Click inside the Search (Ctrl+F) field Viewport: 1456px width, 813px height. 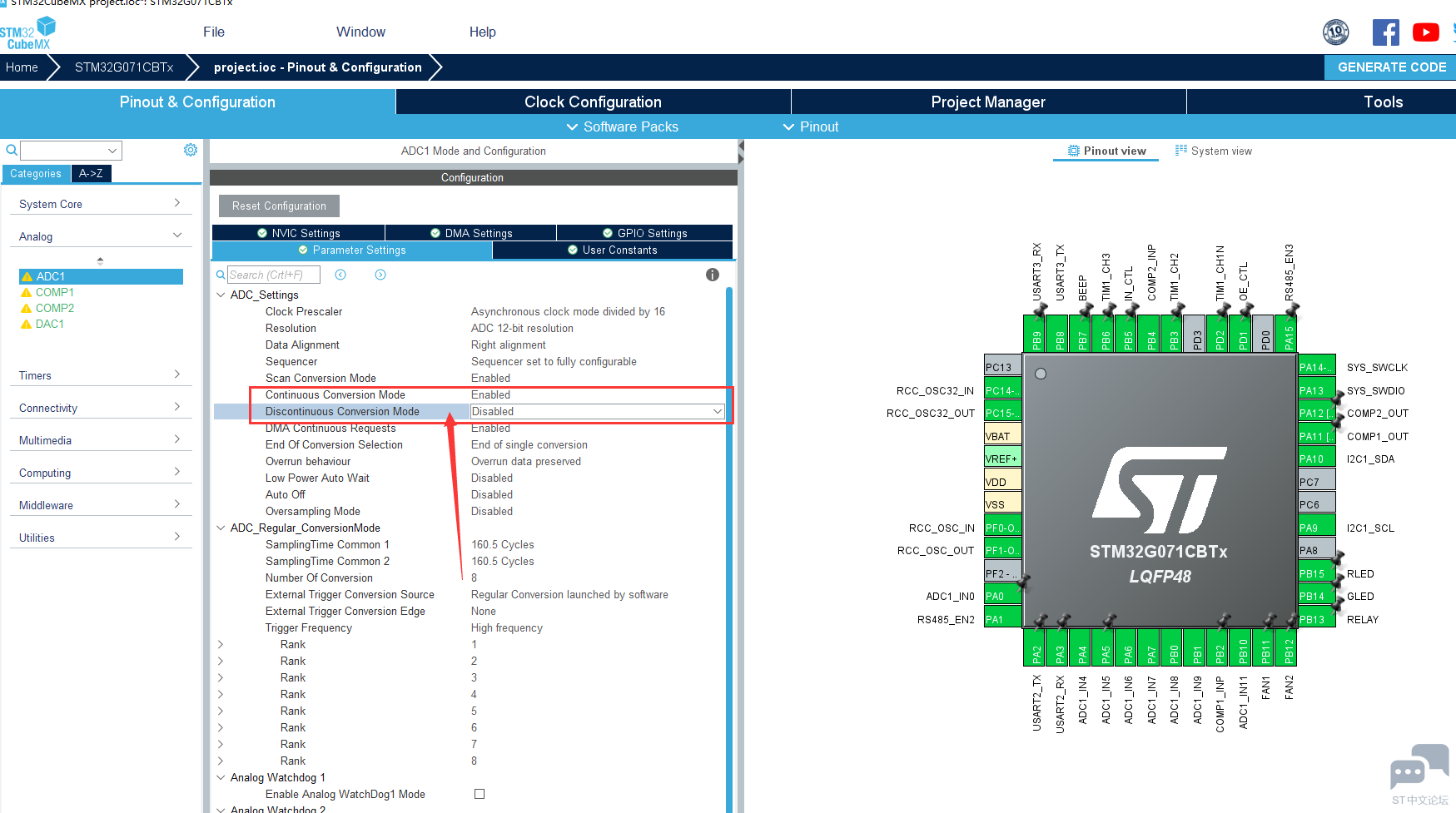point(275,275)
